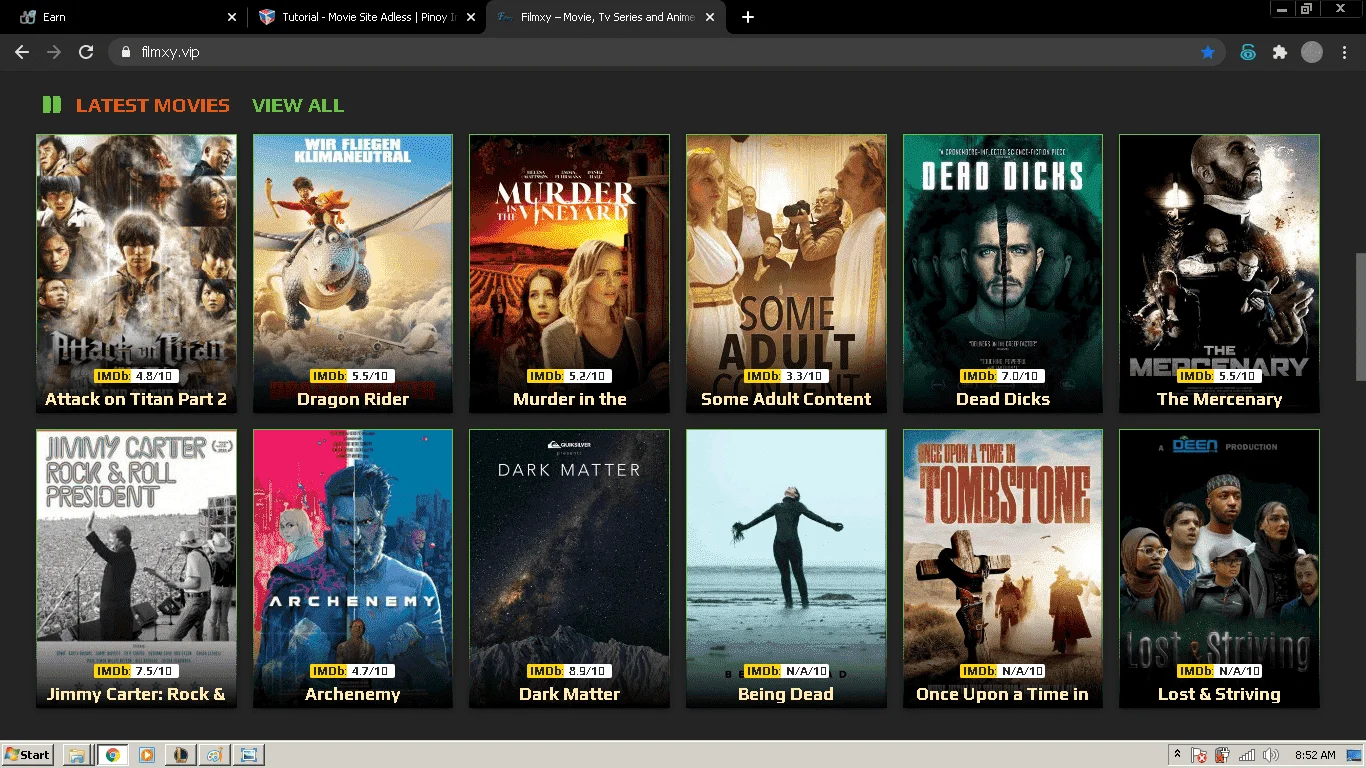
Task: Click the green bars icon beside Latest Movies
Action: click(52, 105)
